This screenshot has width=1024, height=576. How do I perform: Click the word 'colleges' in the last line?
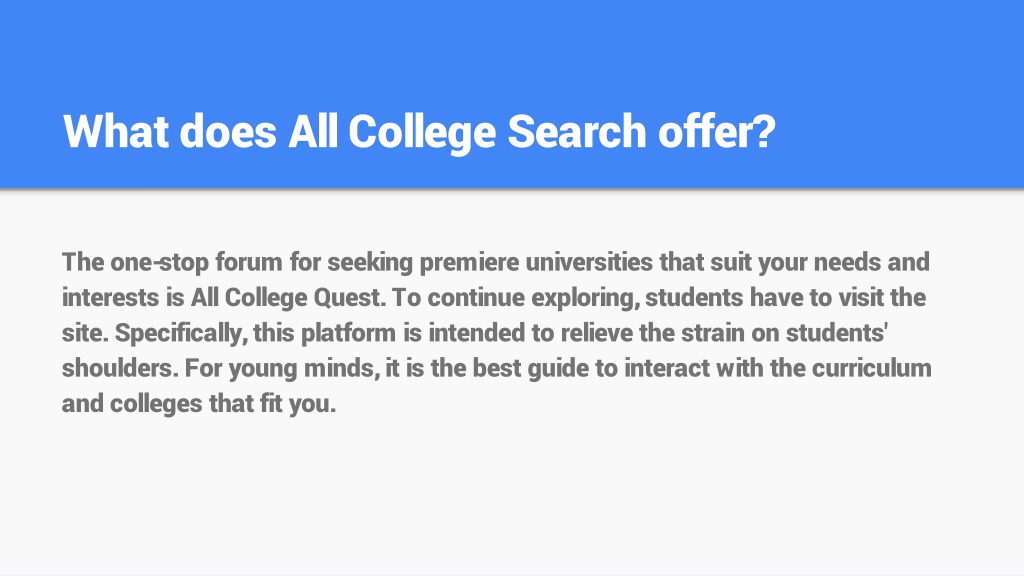click(x=155, y=404)
